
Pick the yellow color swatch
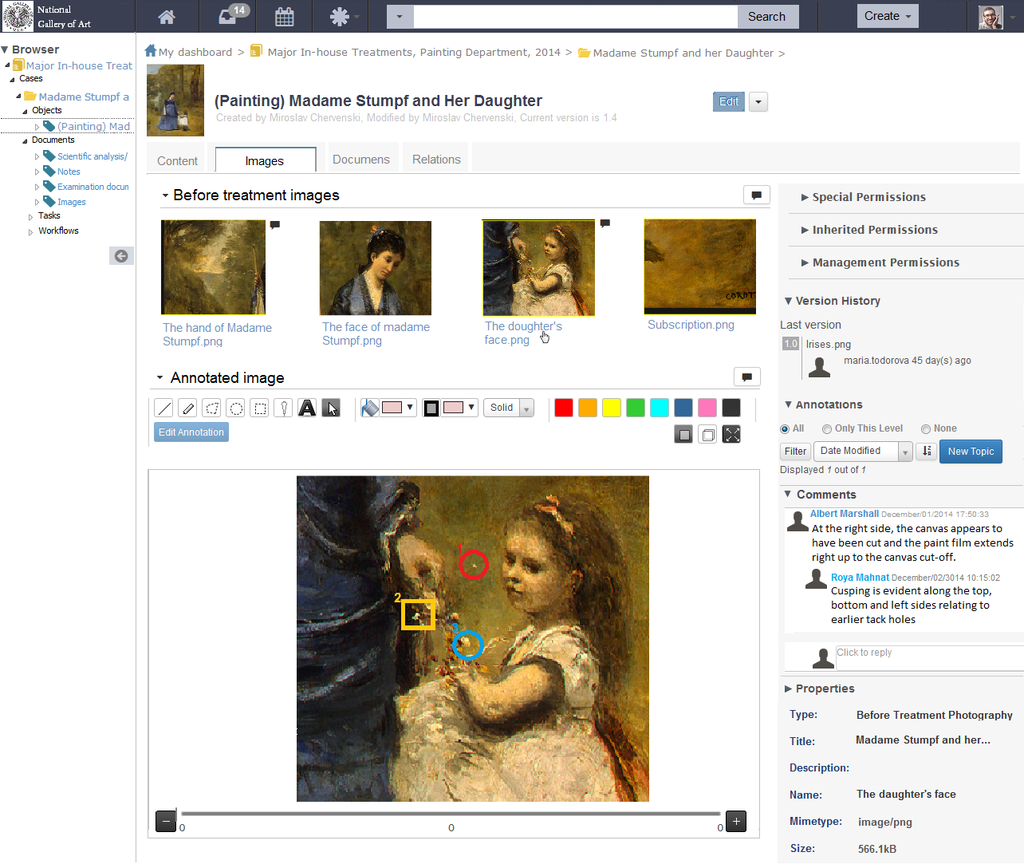click(611, 408)
